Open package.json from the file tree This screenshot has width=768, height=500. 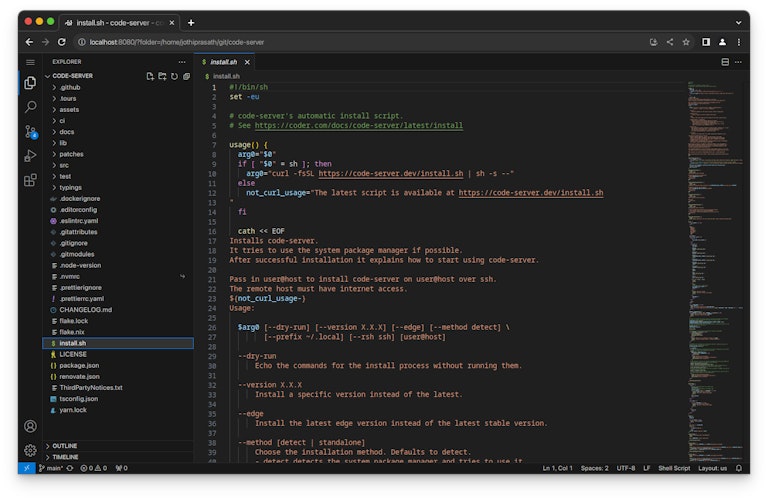click(x=78, y=365)
